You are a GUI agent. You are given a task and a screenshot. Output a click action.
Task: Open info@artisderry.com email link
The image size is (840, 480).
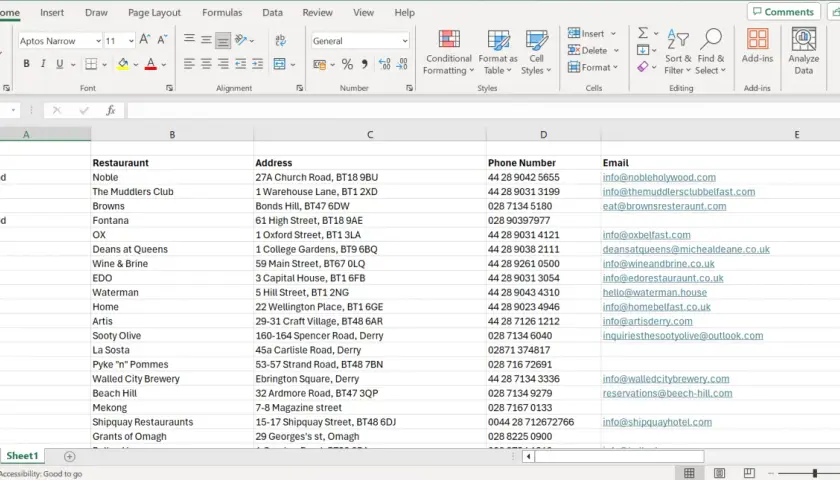tap(647, 321)
